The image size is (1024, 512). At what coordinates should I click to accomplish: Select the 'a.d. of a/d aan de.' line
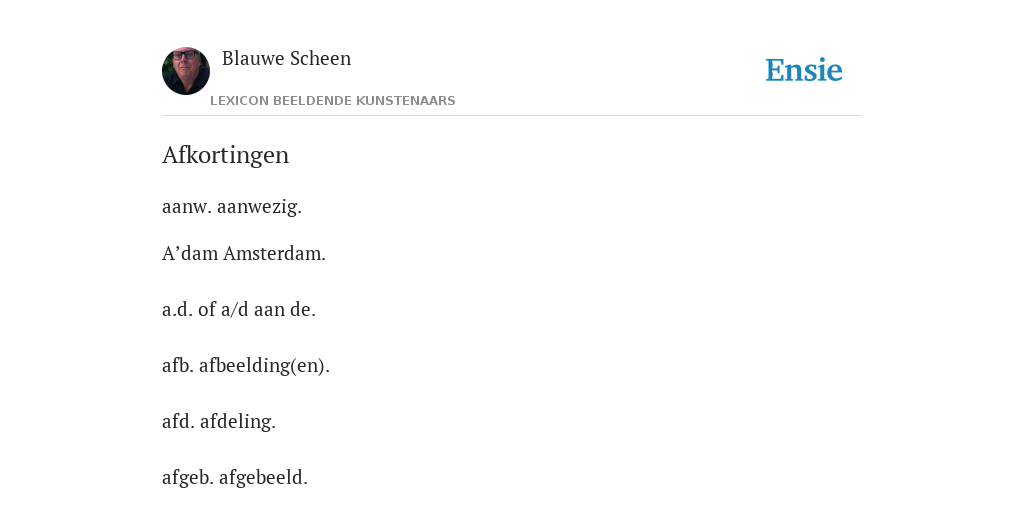point(239,310)
